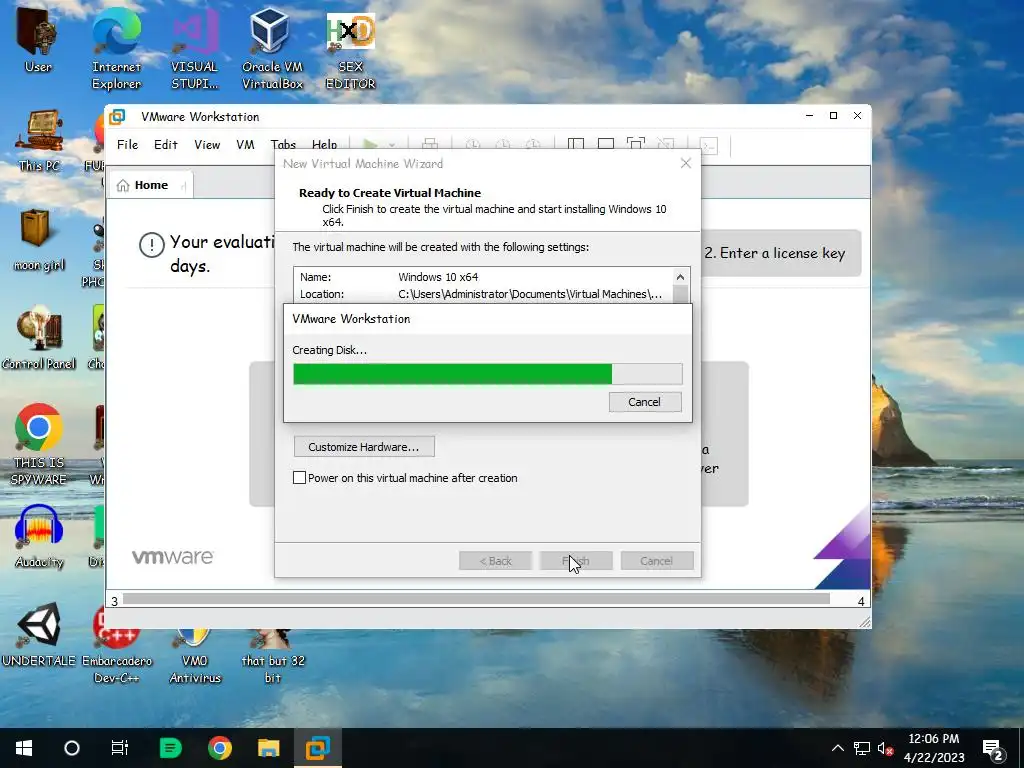Open the Windows Start menu
This screenshot has height=768, width=1024.
coord(24,748)
